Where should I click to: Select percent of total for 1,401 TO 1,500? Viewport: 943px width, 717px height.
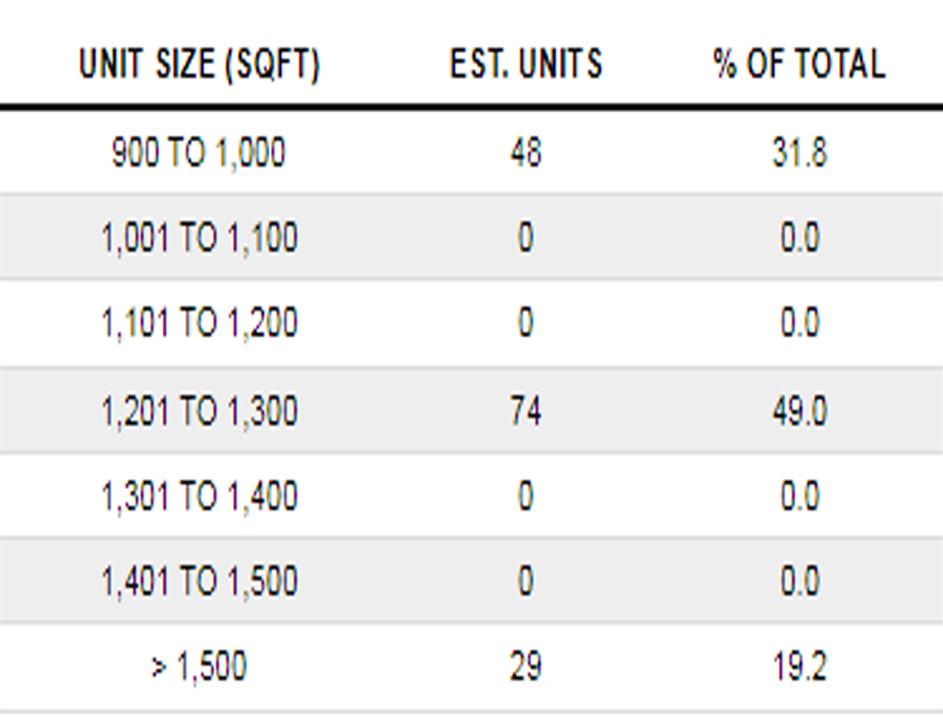click(x=799, y=581)
